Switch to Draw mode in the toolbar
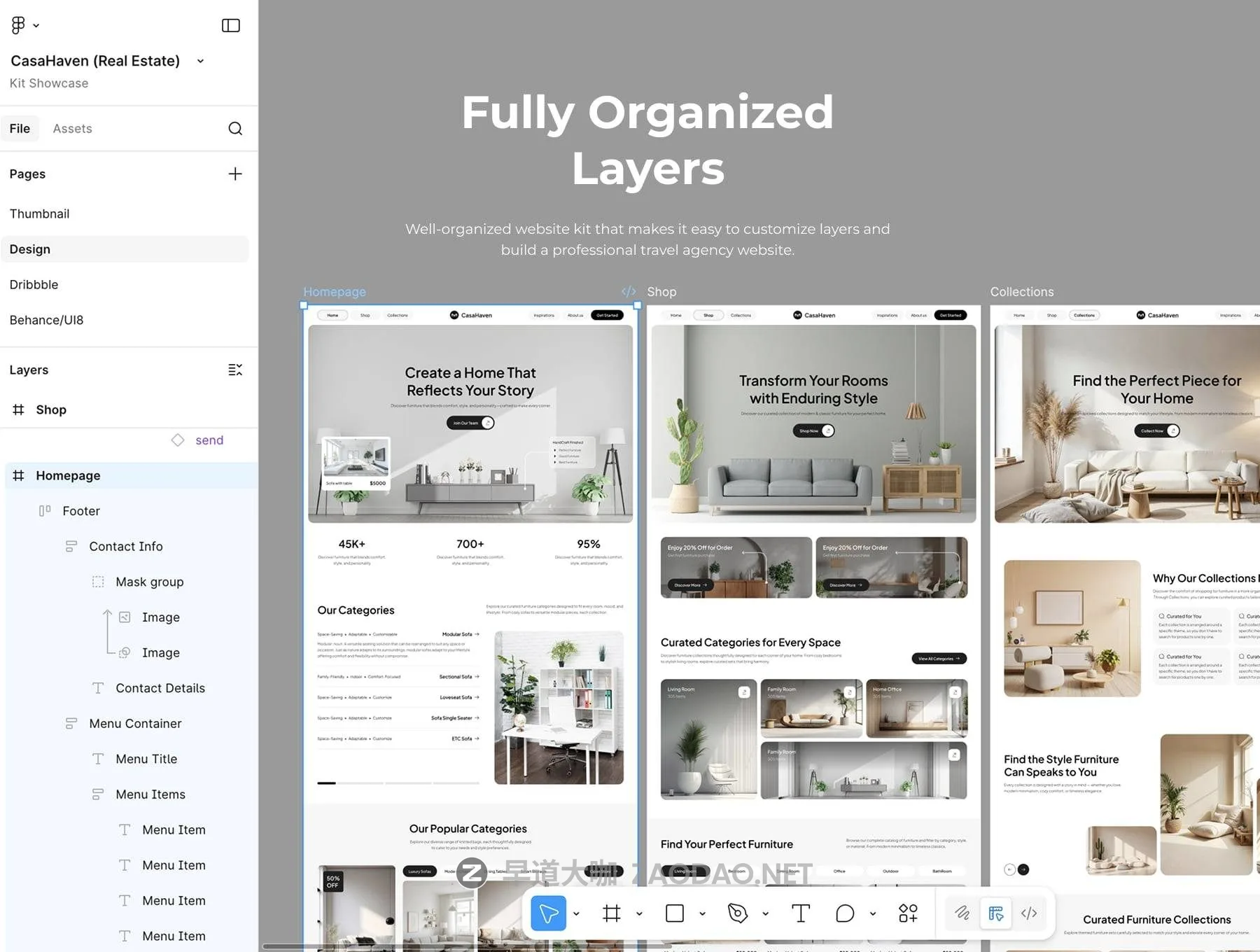Image resolution: width=1260 pixels, height=952 pixels. pyautogui.click(x=962, y=913)
